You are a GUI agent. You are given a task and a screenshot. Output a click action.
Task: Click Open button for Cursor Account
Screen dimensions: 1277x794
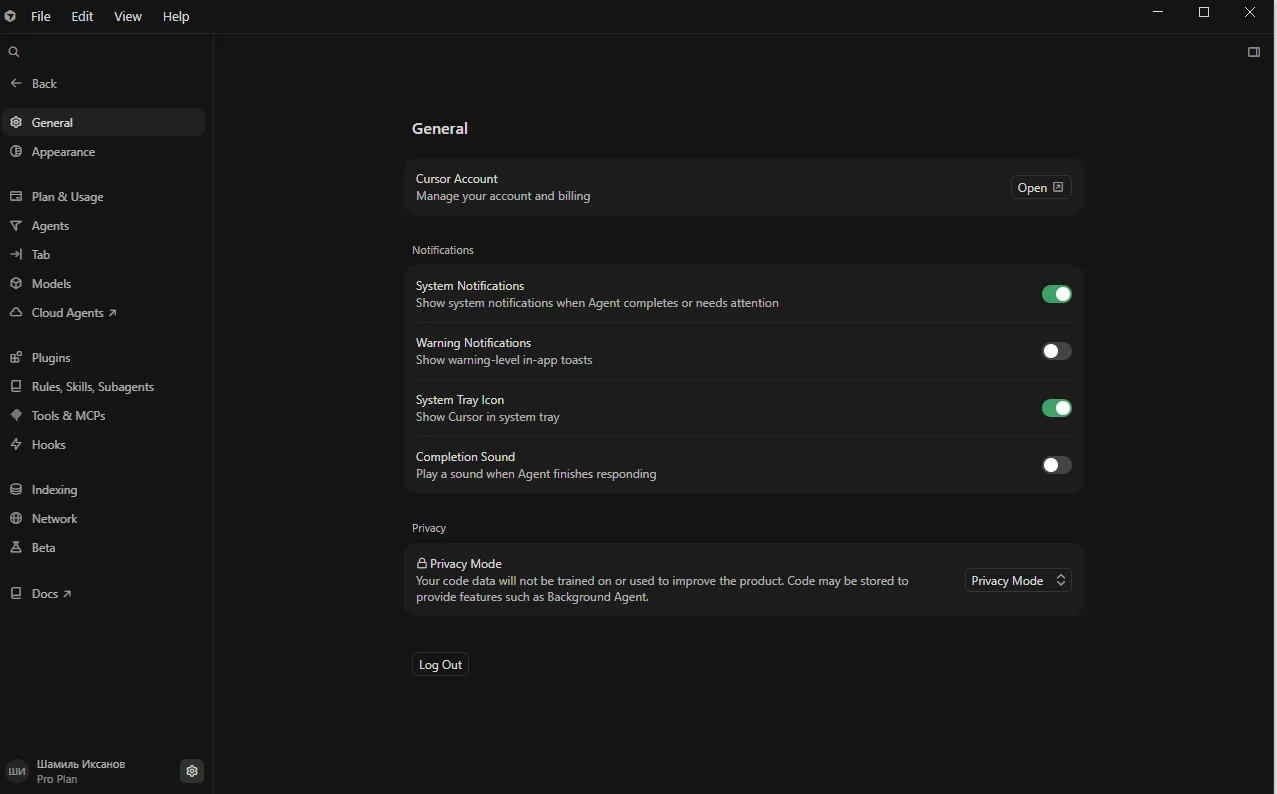tap(1040, 188)
